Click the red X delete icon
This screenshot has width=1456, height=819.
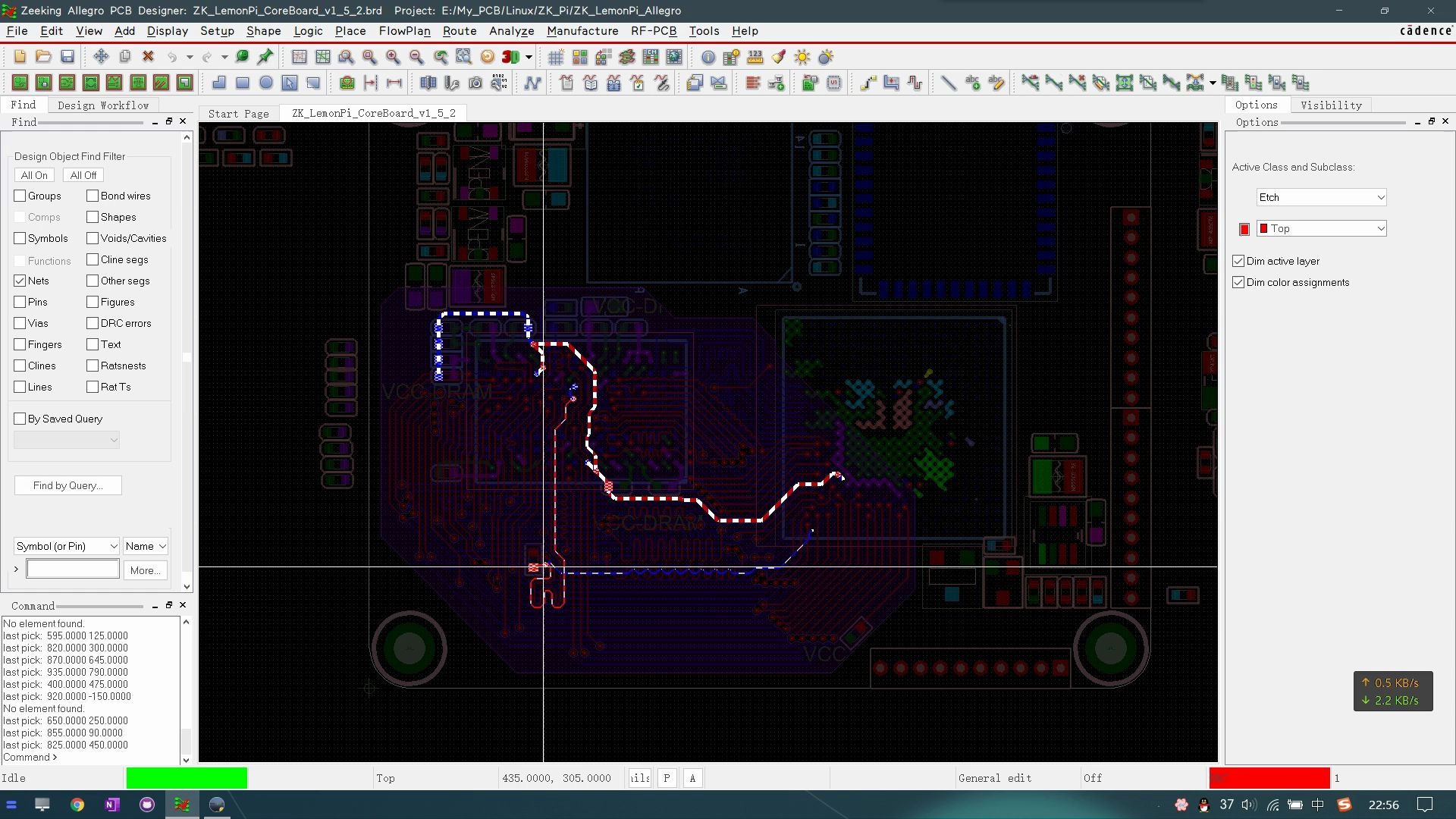click(x=149, y=57)
